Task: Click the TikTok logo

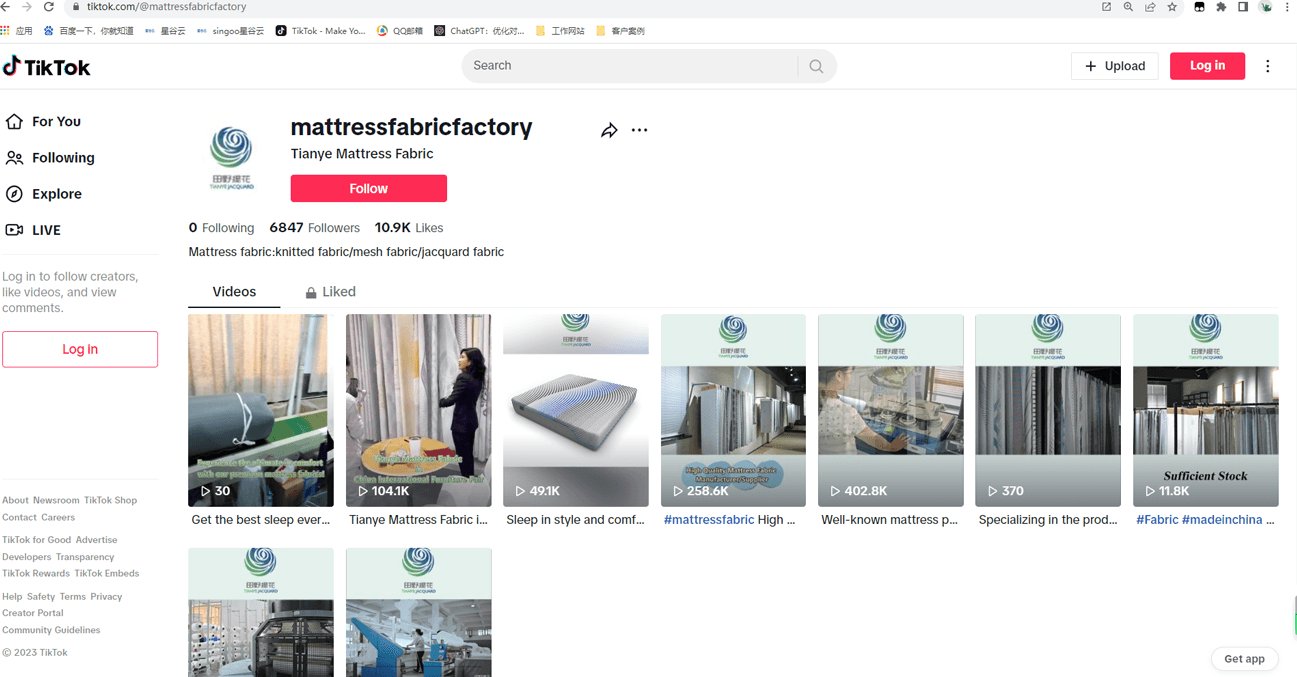Action: [46, 67]
